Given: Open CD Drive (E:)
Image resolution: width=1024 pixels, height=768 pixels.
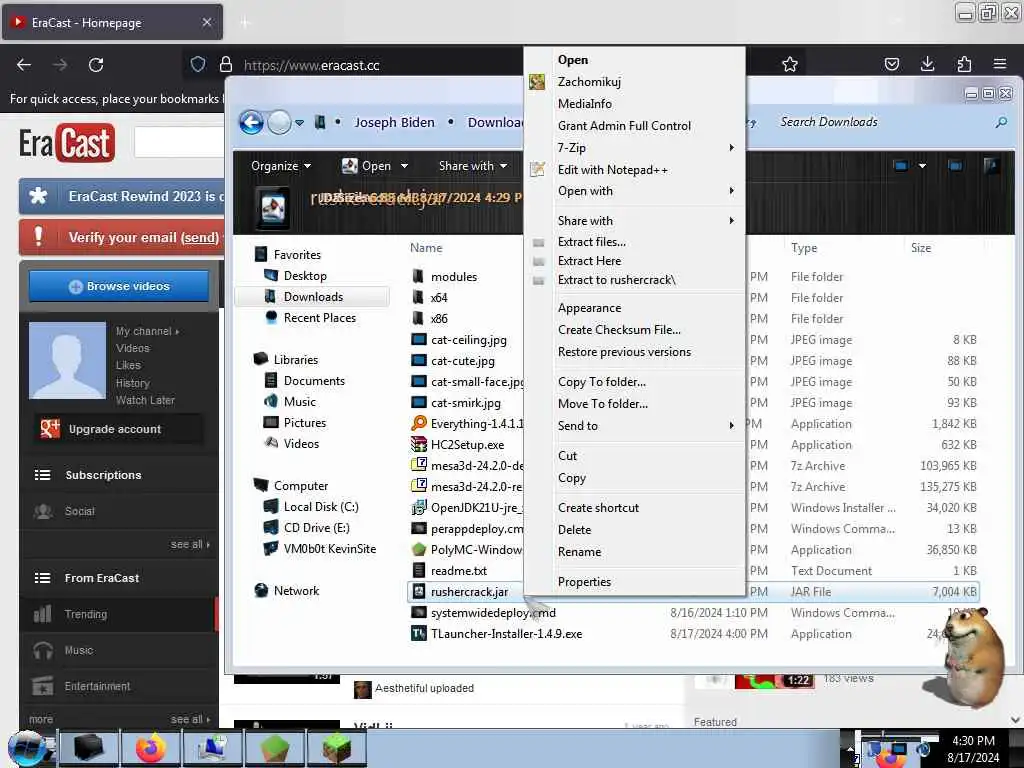Looking at the screenshot, I should (316, 528).
